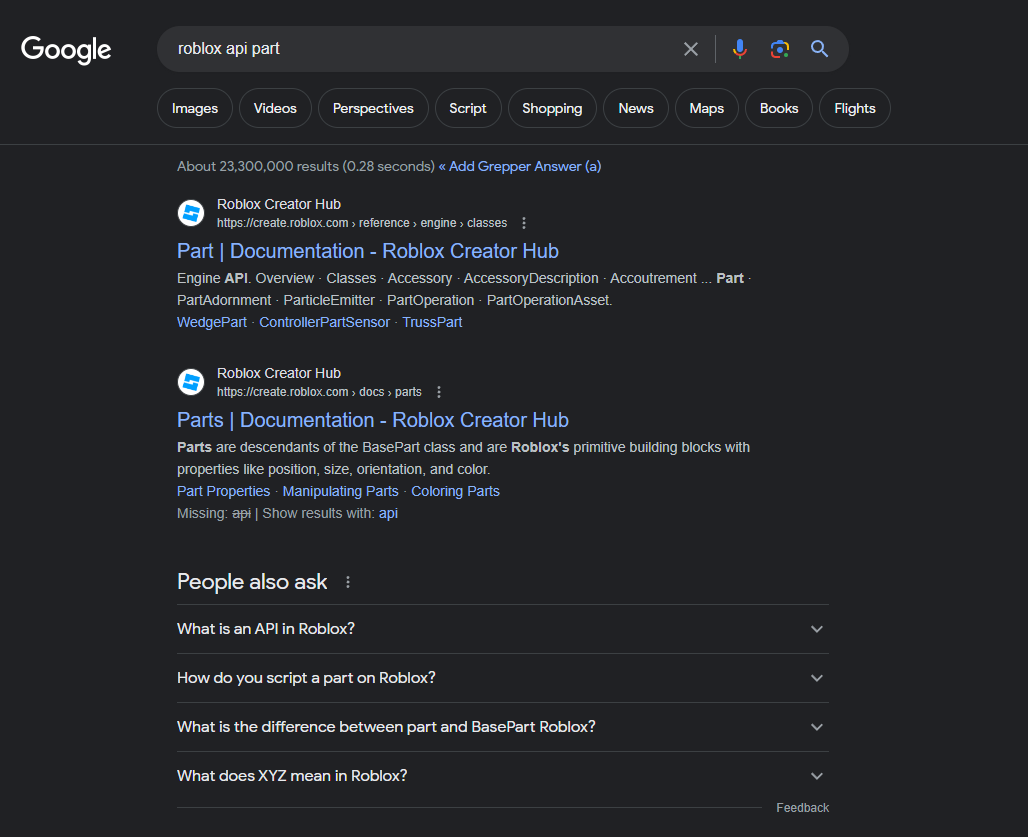Click the Feedback link
This screenshot has width=1028, height=837.
pos(802,808)
